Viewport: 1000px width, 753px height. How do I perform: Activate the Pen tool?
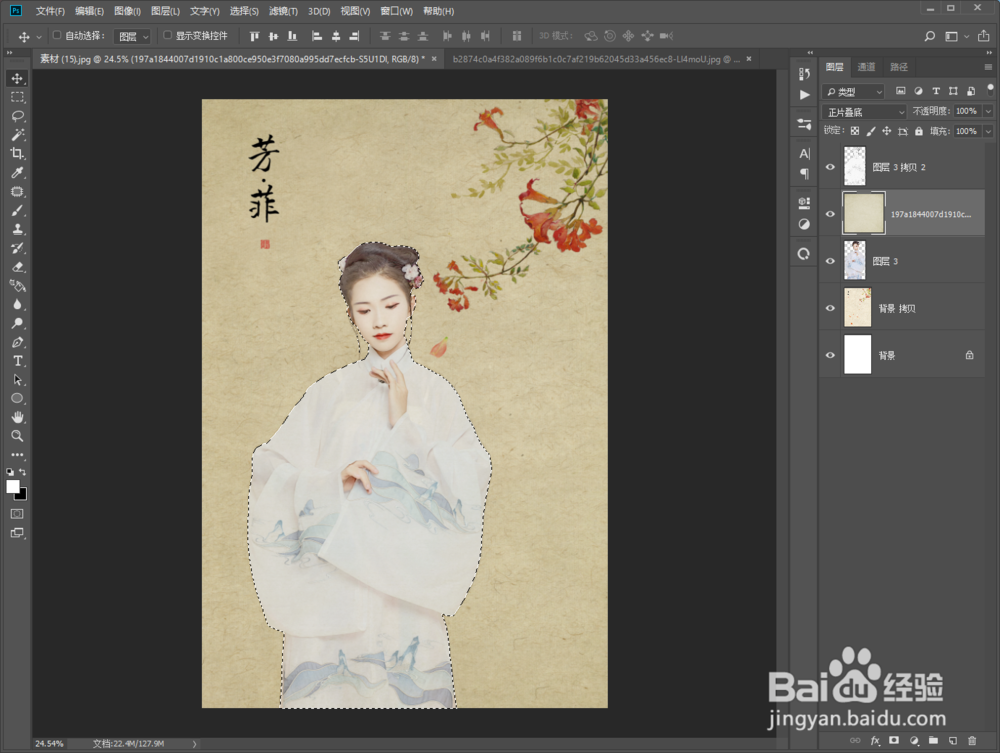click(x=17, y=342)
